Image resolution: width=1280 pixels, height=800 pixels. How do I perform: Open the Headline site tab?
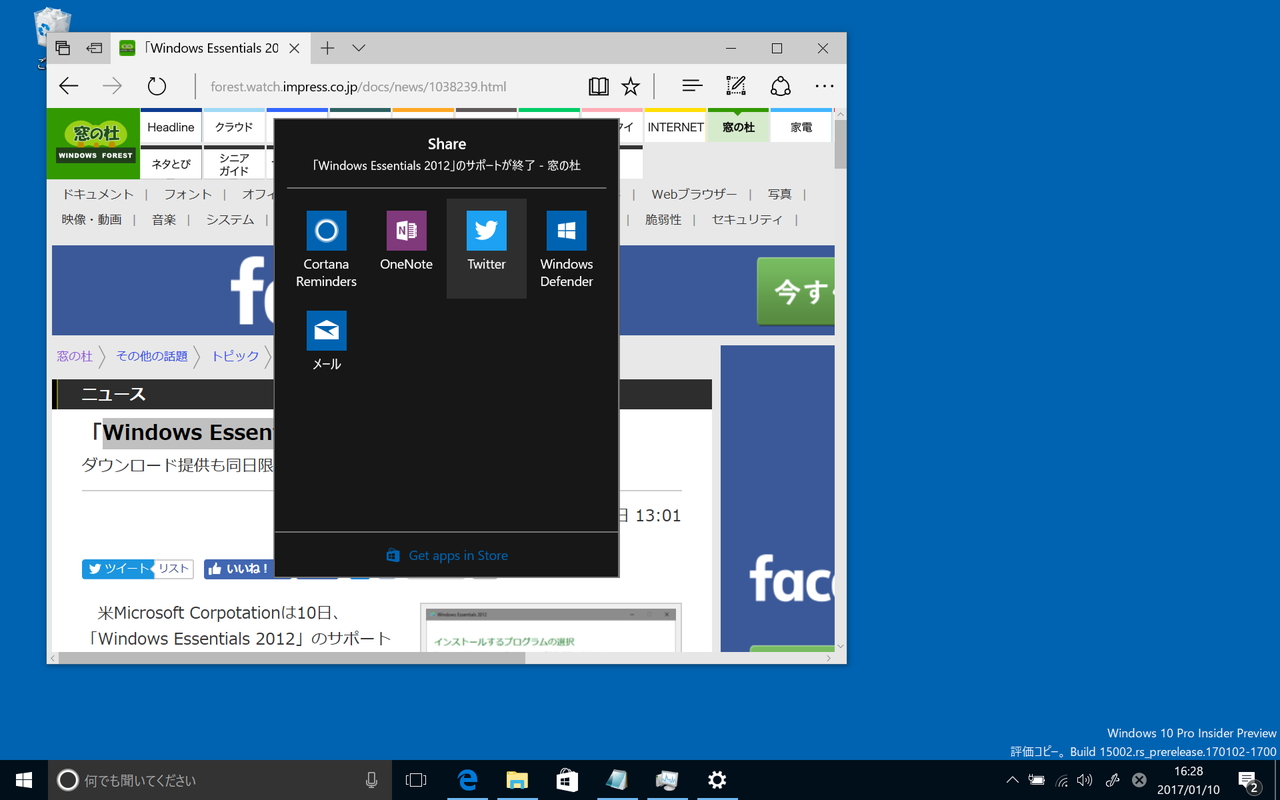[x=171, y=127]
